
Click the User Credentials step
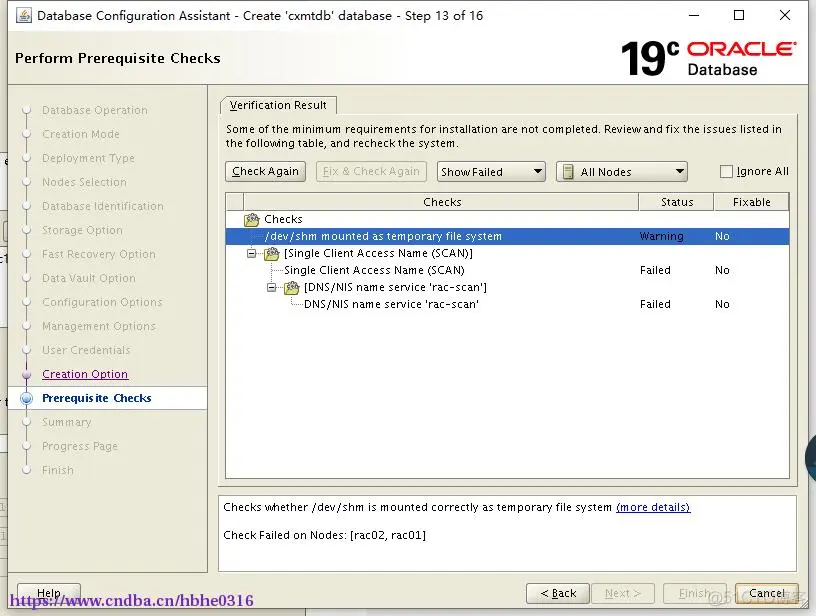click(x=86, y=350)
